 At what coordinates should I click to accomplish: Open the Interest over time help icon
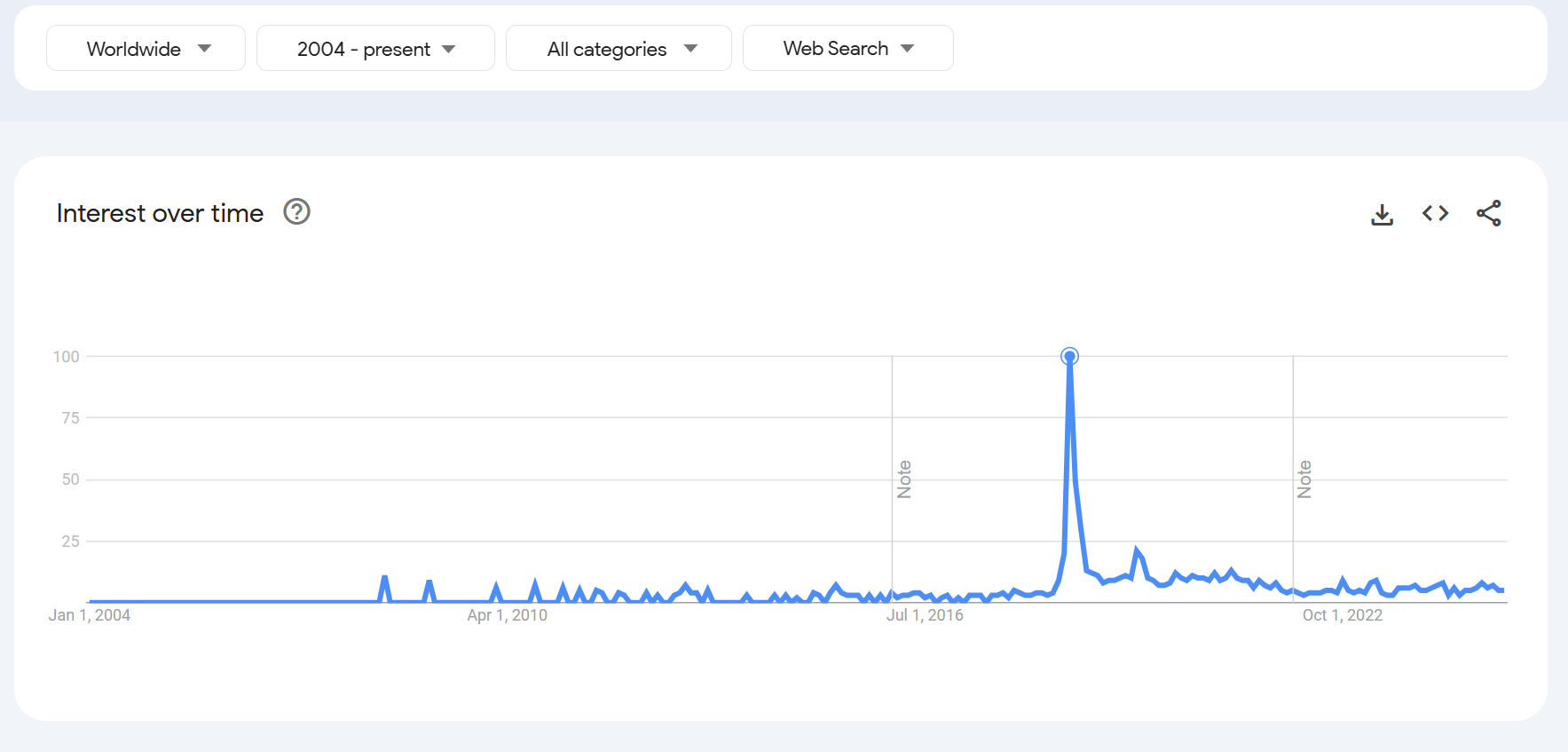(x=296, y=212)
